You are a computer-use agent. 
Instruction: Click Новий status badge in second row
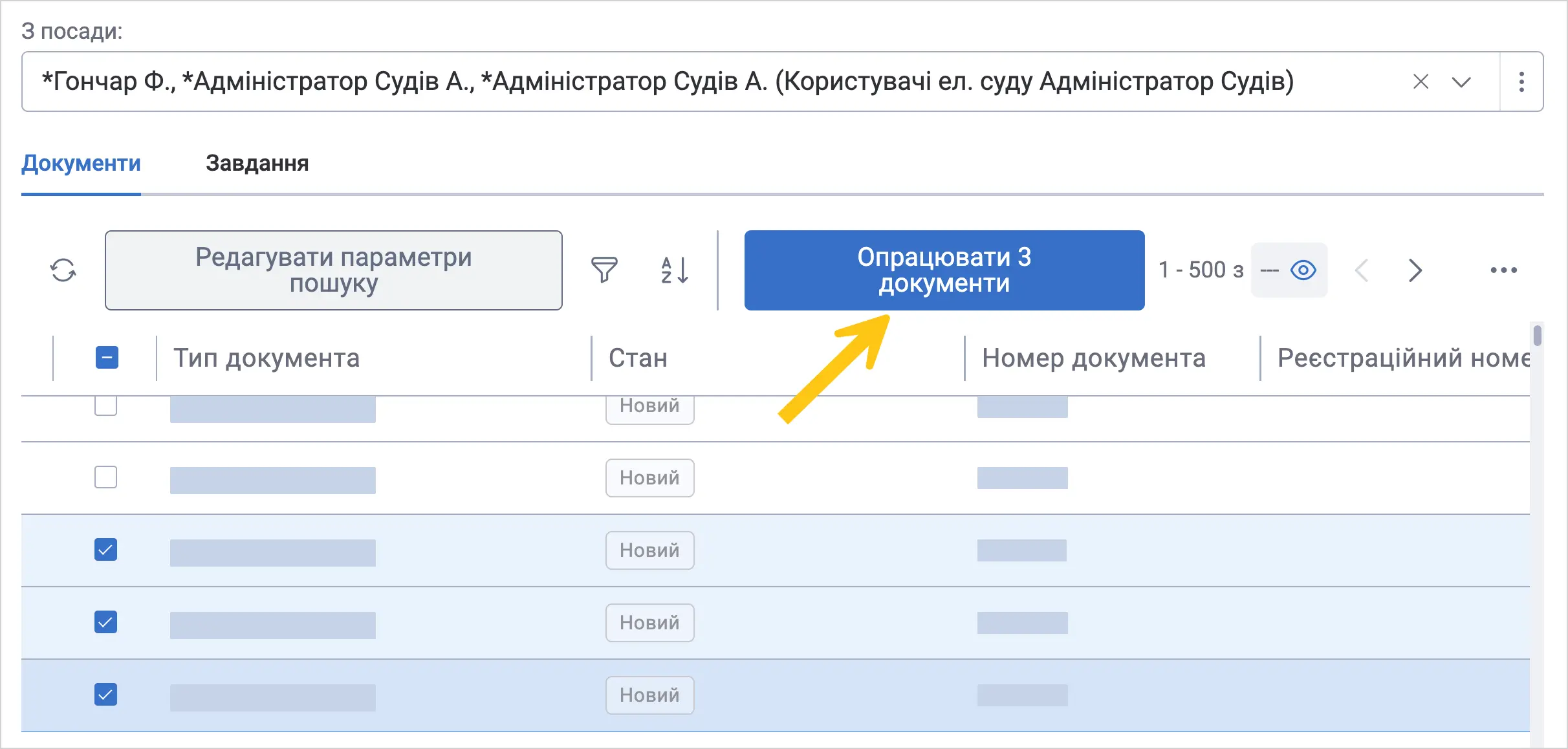pos(649,478)
